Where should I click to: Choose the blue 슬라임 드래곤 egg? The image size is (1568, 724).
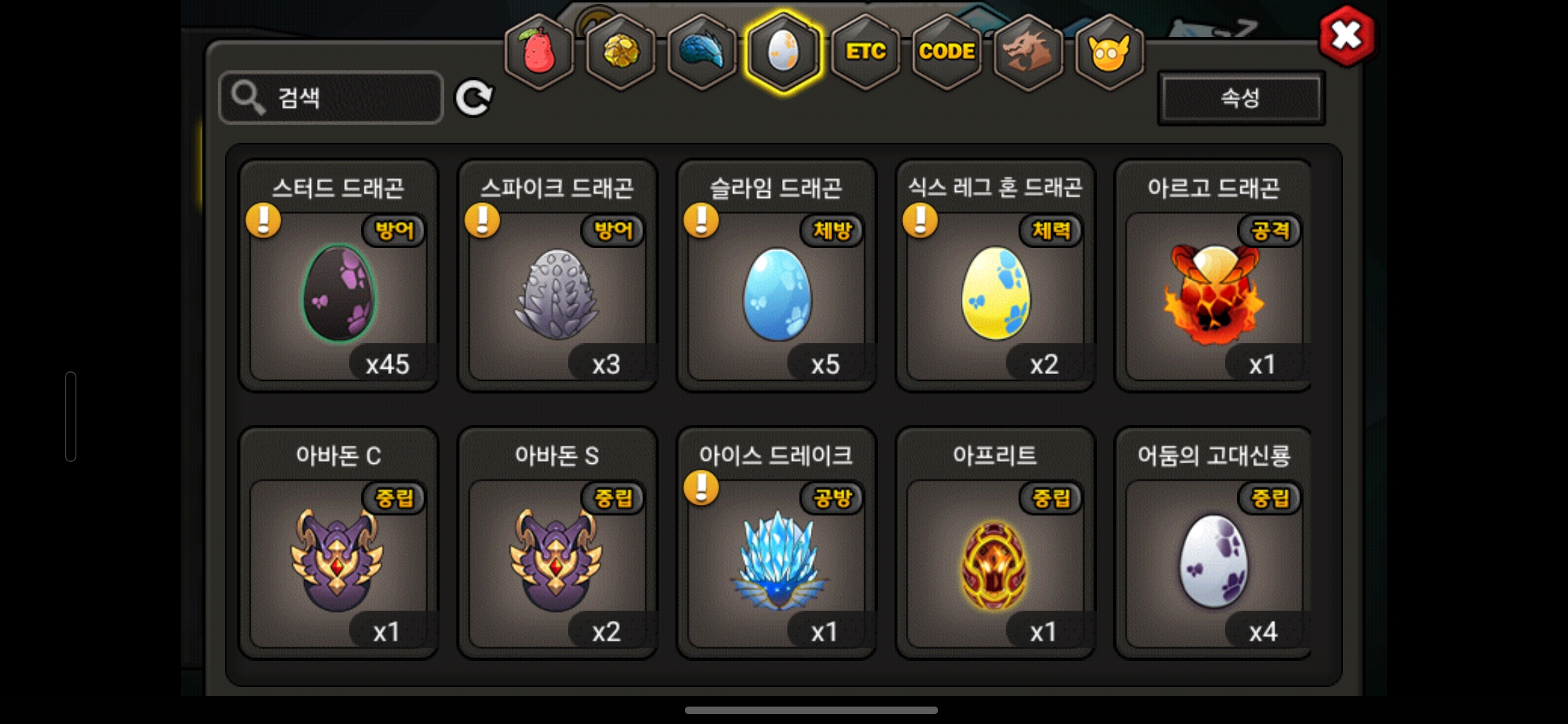pos(777,276)
